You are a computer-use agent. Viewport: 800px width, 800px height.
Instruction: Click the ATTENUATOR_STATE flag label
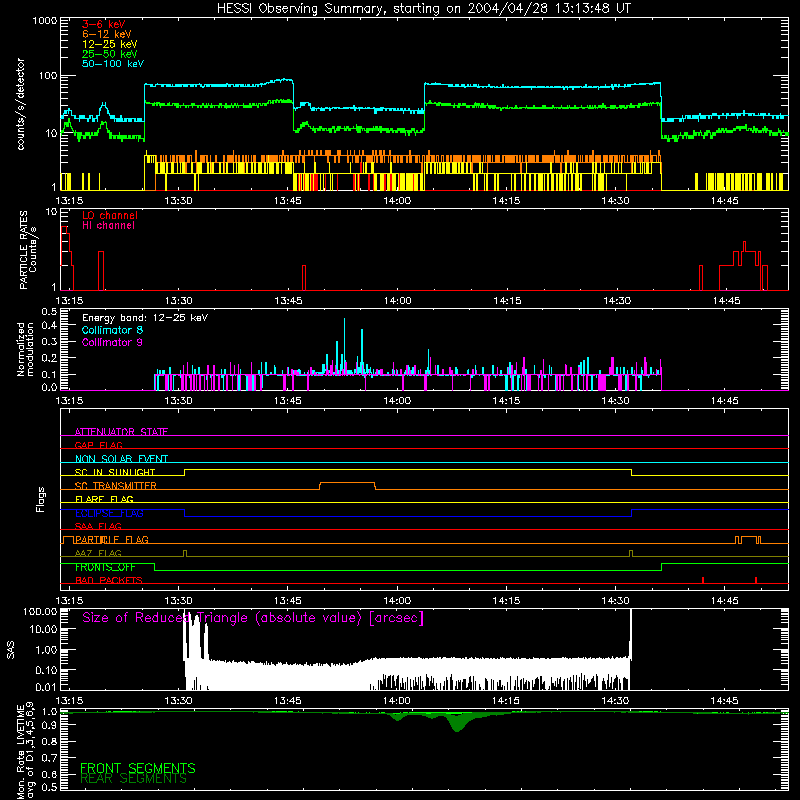pos(121,432)
